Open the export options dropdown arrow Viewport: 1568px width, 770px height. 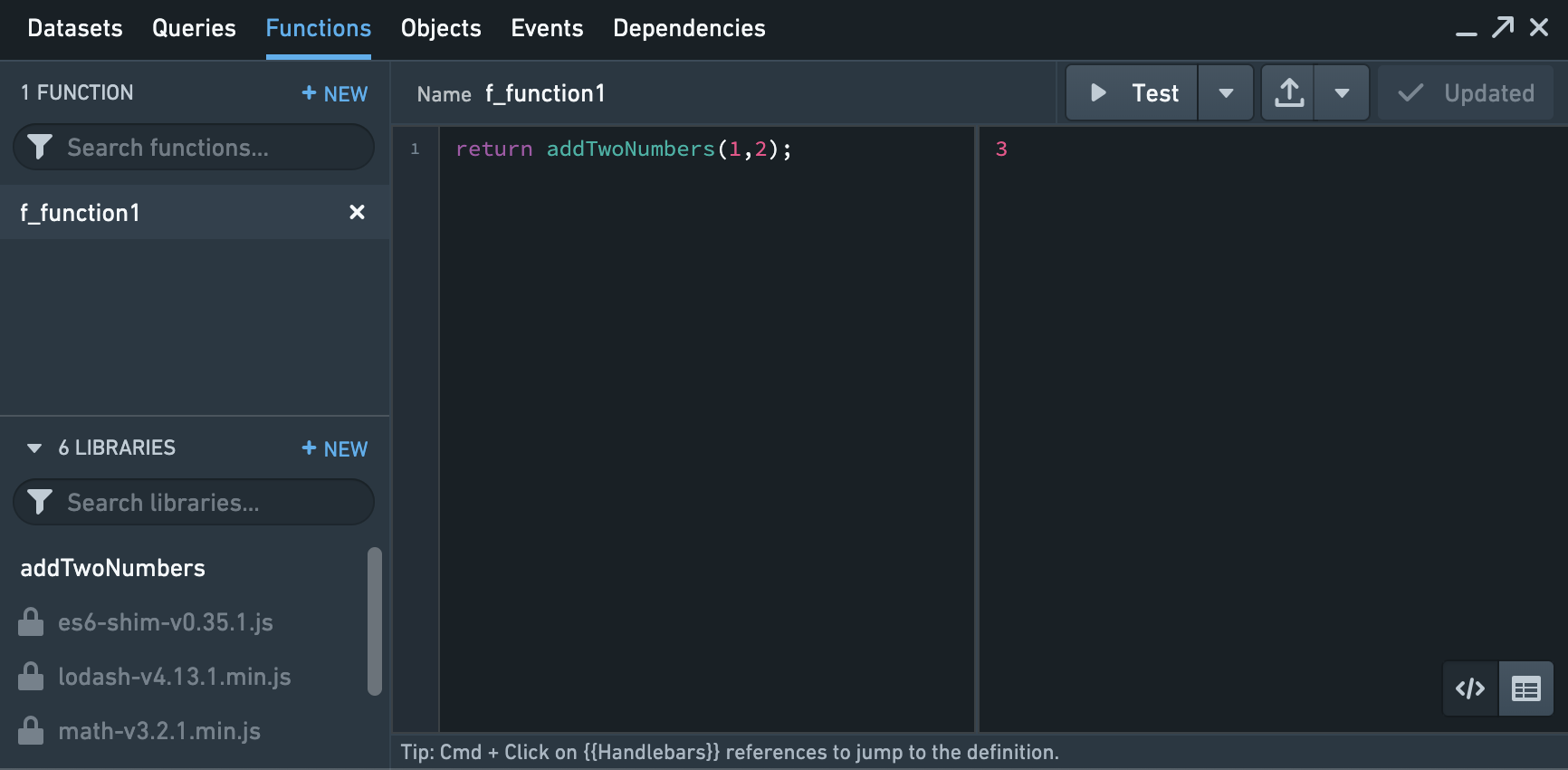pos(1342,92)
